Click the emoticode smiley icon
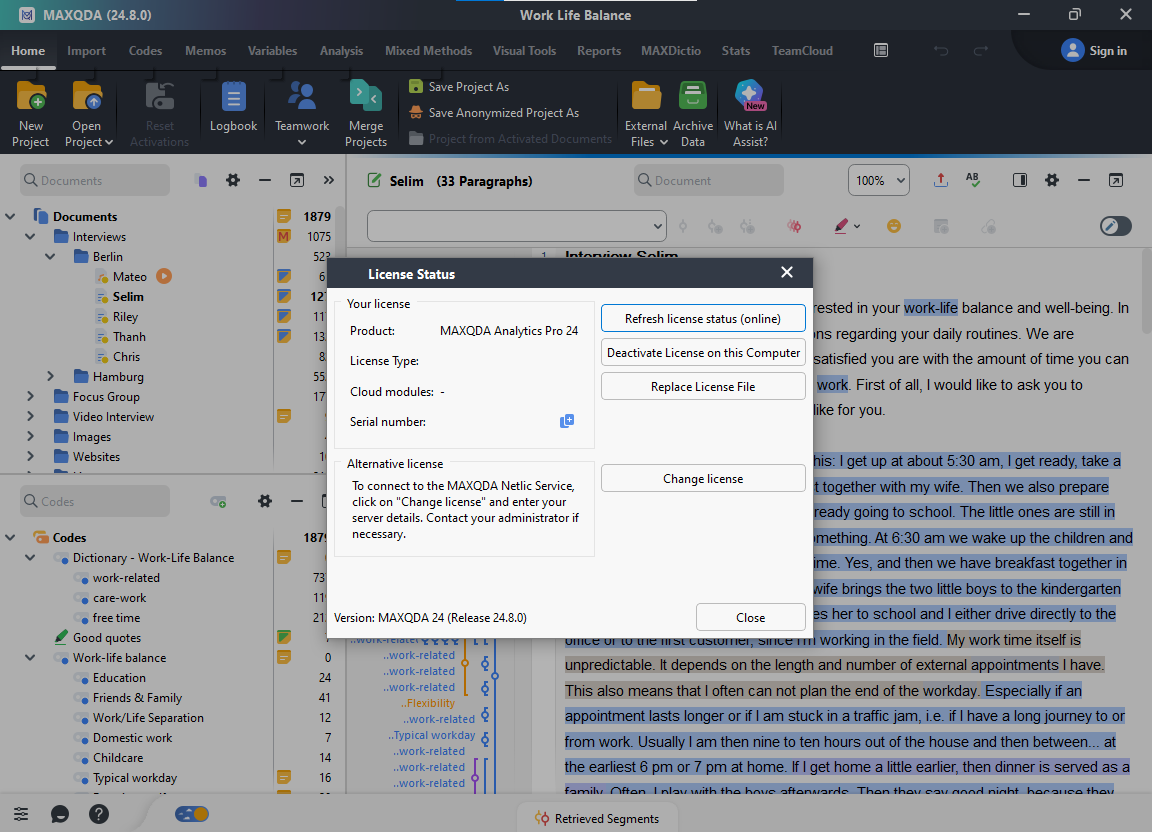Image resolution: width=1152 pixels, height=832 pixels. 893,226
